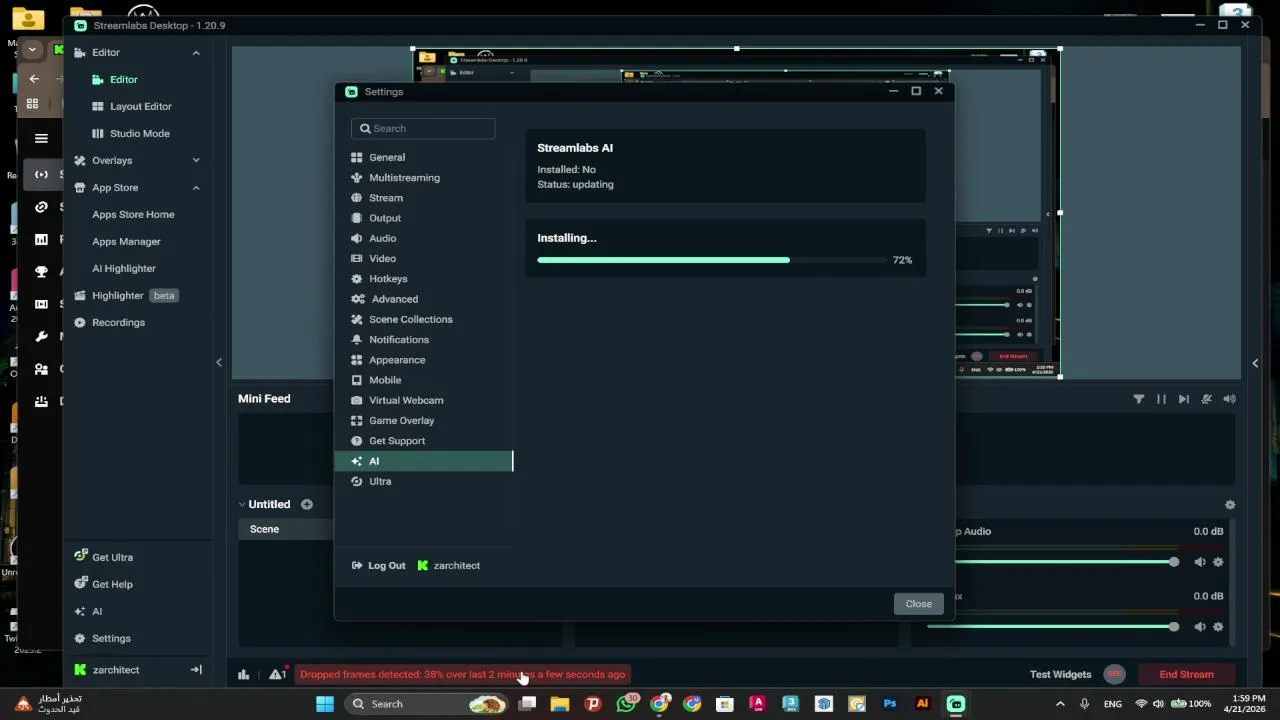
Task: Open Appearance settings category
Action: coord(423,360)
